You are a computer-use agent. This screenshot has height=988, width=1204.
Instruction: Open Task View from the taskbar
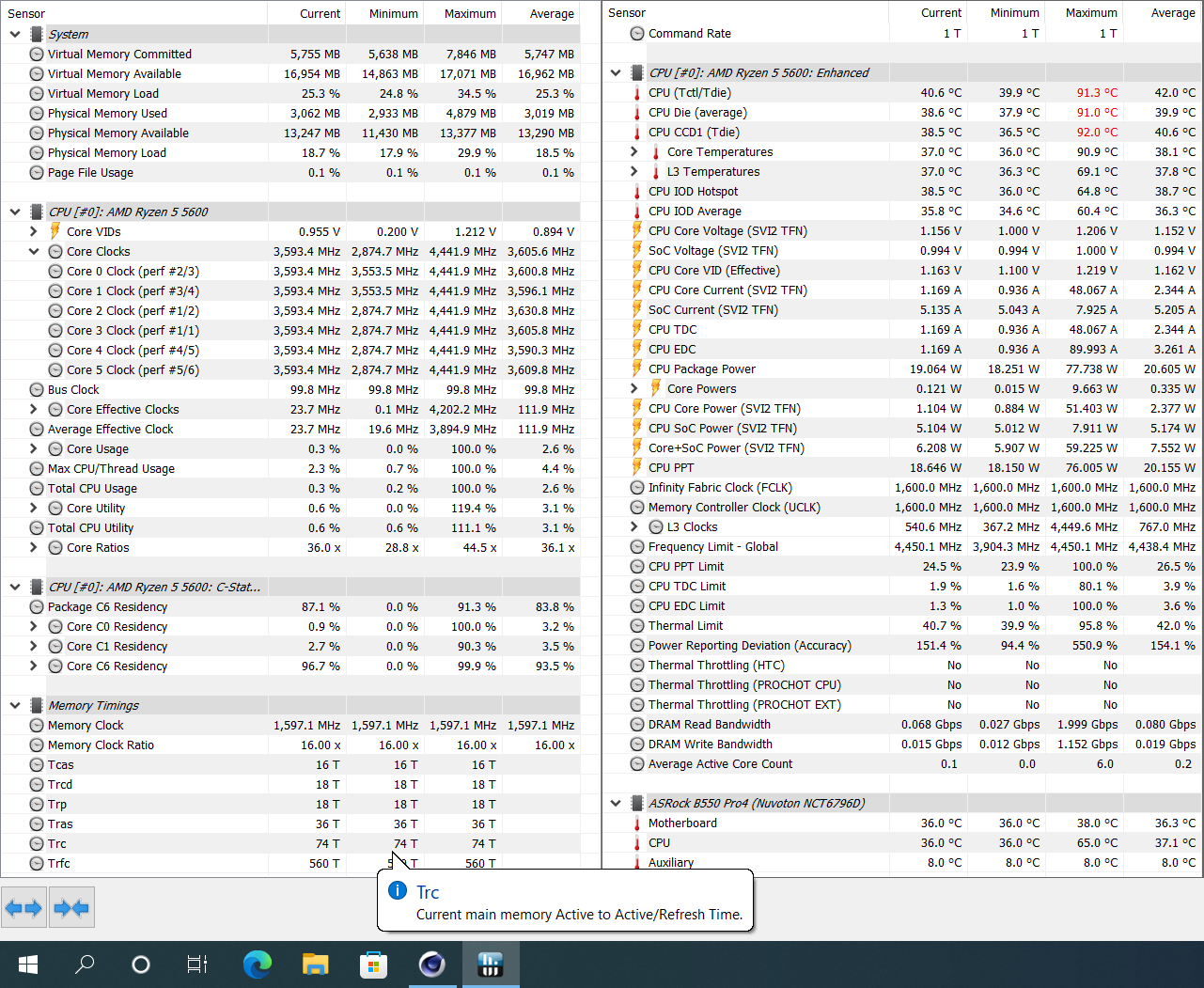click(196, 964)
